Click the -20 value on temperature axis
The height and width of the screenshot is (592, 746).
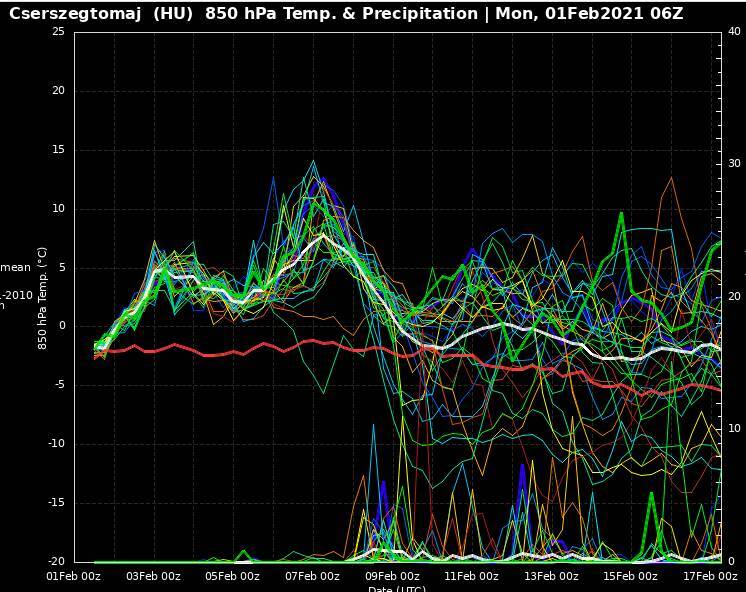55,561
